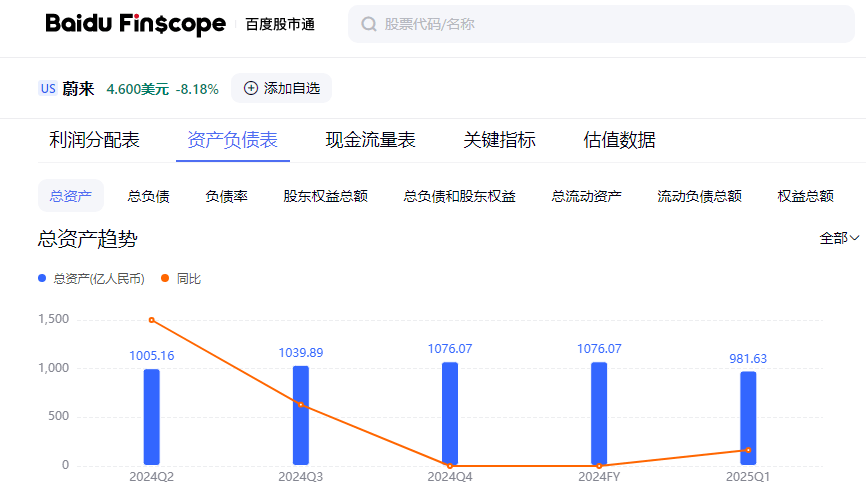Open the 估值数据 tab
Image resolution: width=866 pixels, height=504 pixels.
tap(619, 140)
